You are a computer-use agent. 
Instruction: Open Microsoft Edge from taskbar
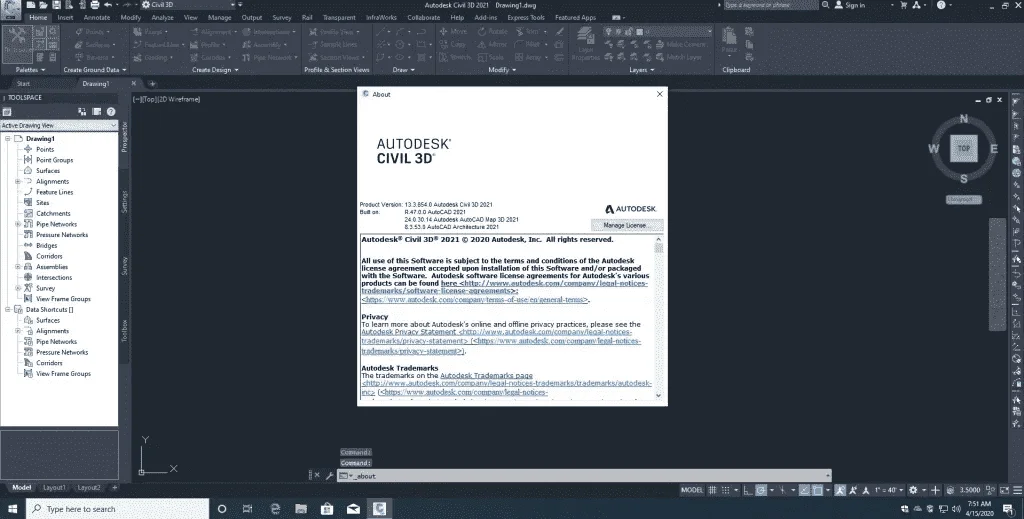(x=275, y=509)
